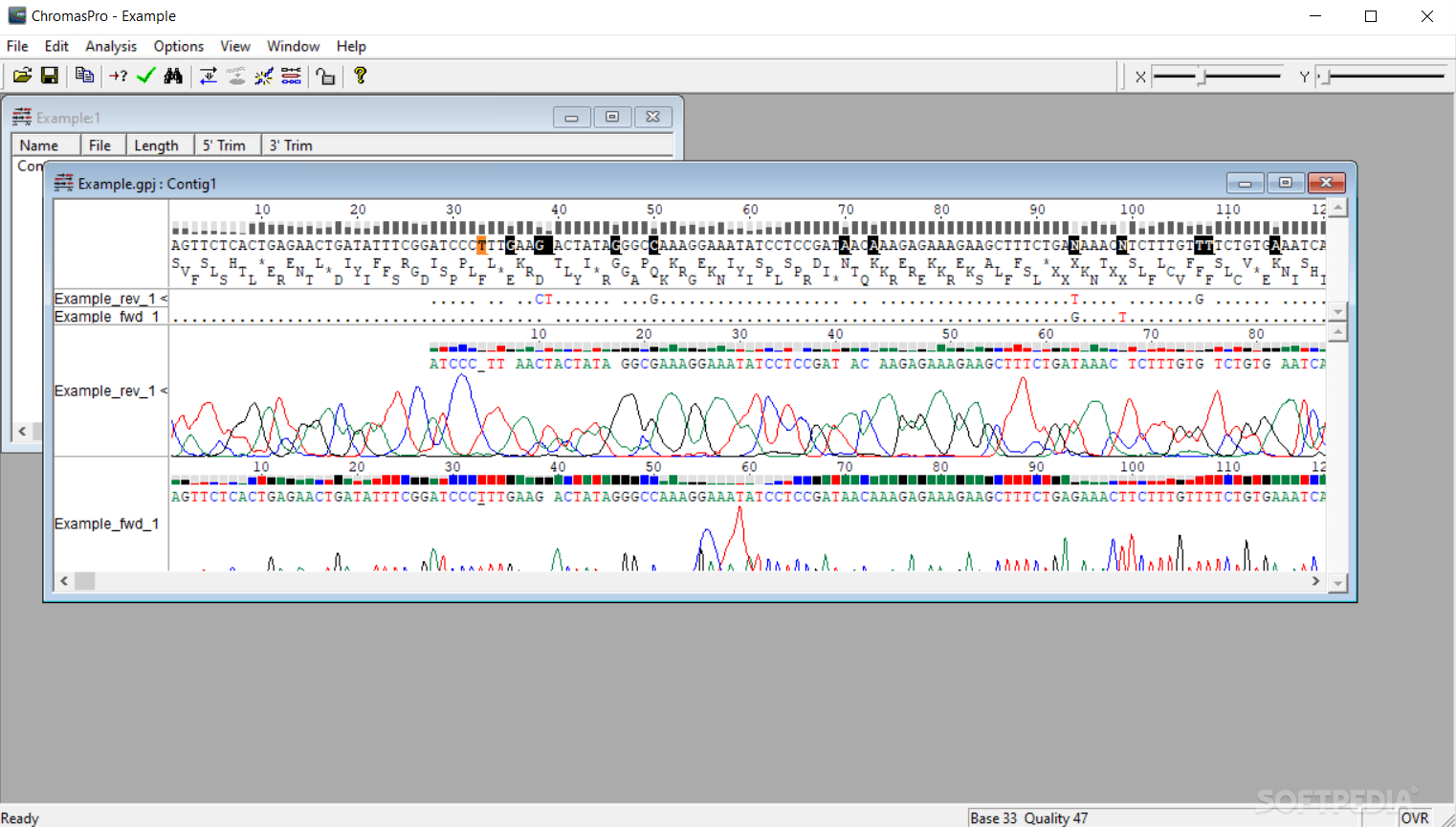Open Find with the binoculars icon
This screenshot has height=827, width=1456.
pyautogui.click(x=173, y=76)
